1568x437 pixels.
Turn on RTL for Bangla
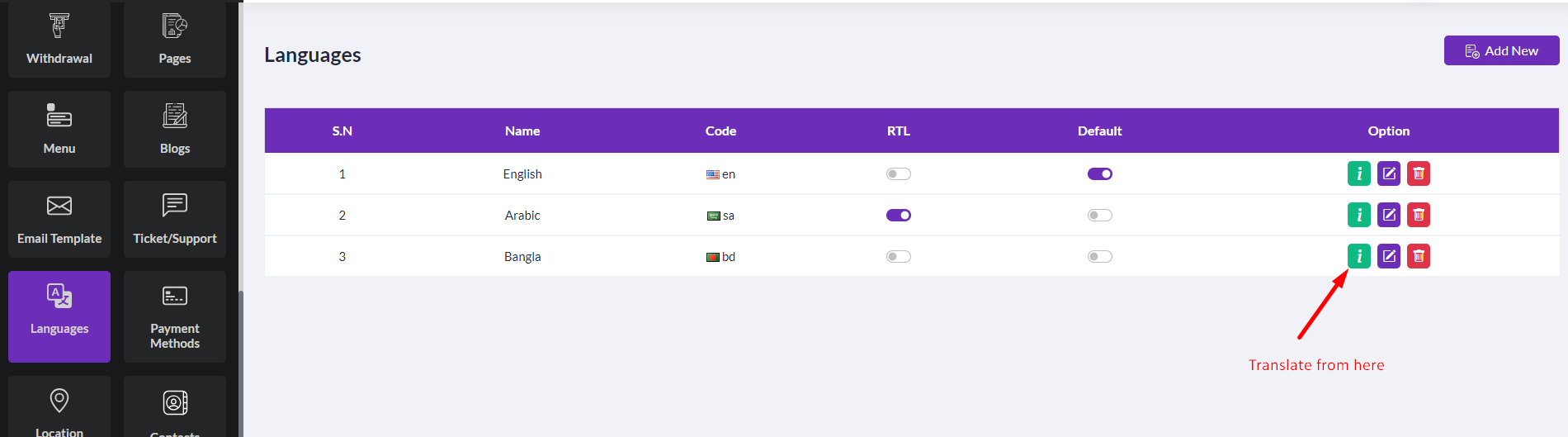(x=899, y=257)
